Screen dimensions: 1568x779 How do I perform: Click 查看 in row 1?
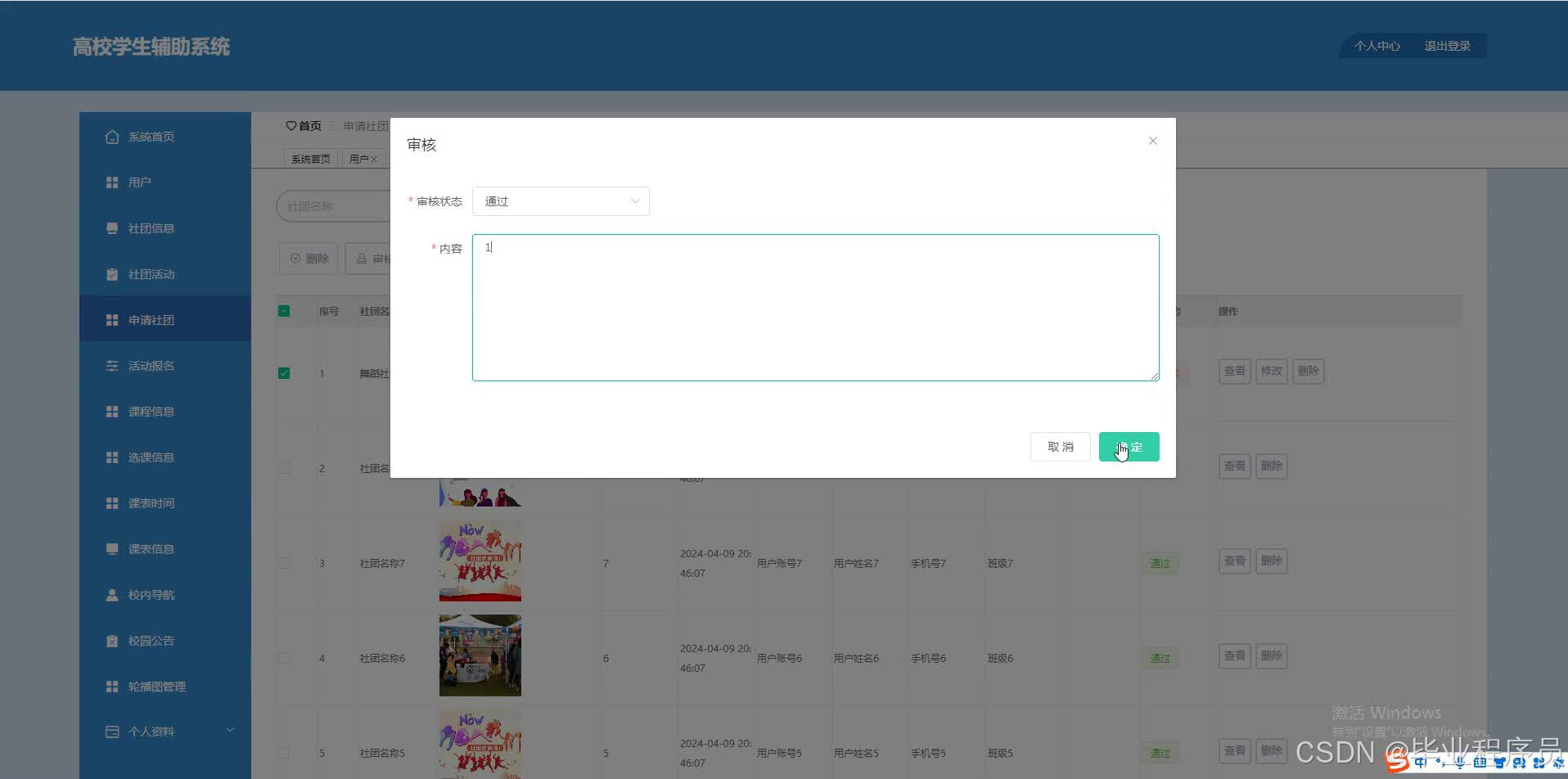click(1234, 371)
